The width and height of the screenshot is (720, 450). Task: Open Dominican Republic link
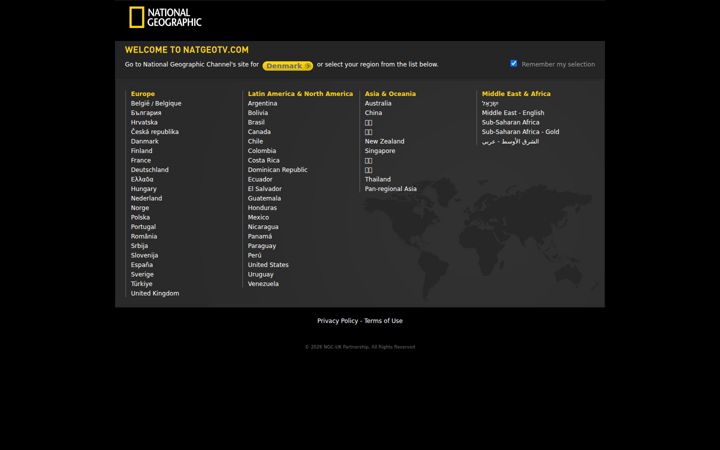tap(278, 170)
